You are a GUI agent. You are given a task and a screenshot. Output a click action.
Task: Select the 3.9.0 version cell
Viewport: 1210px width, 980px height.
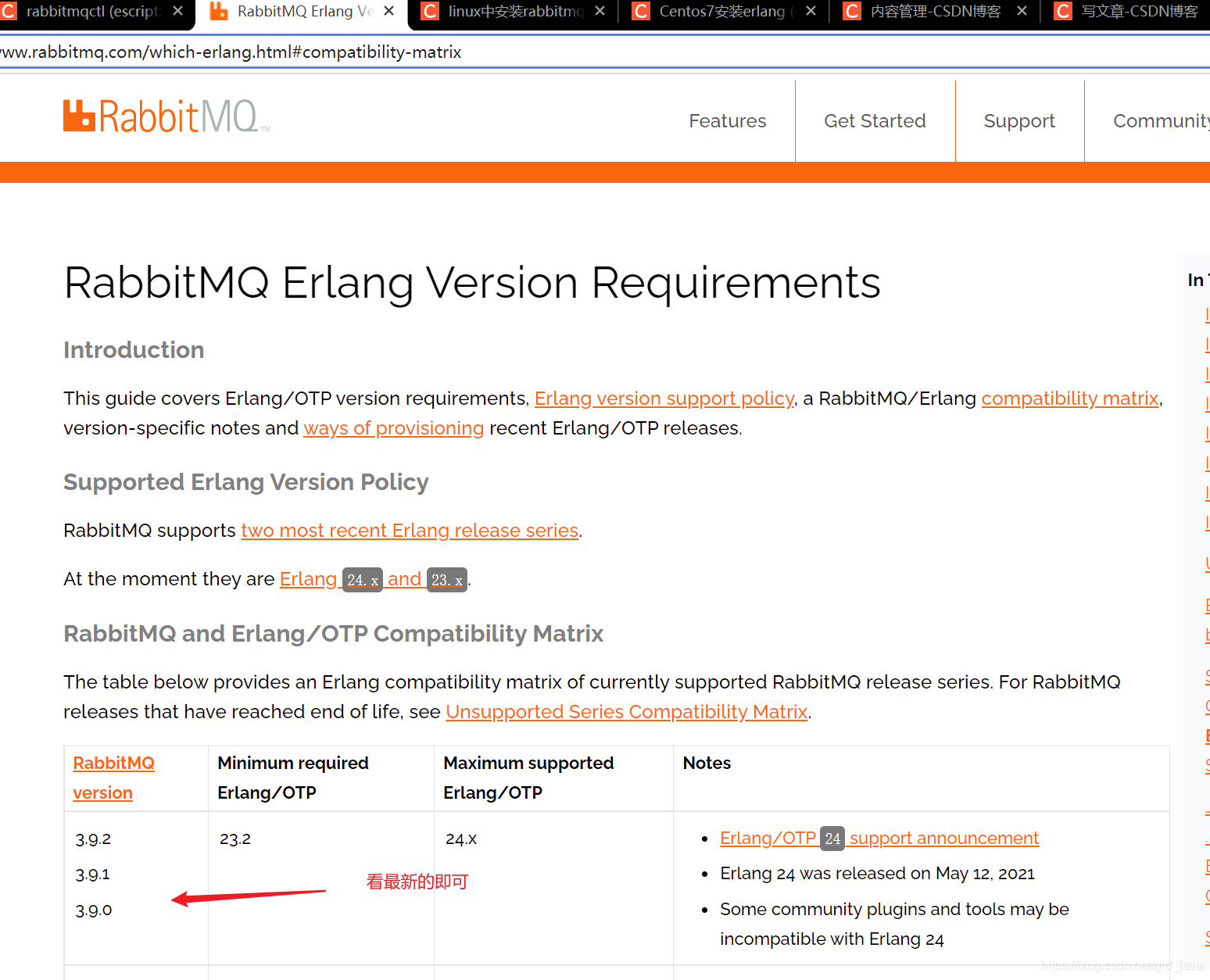point(94,910)
